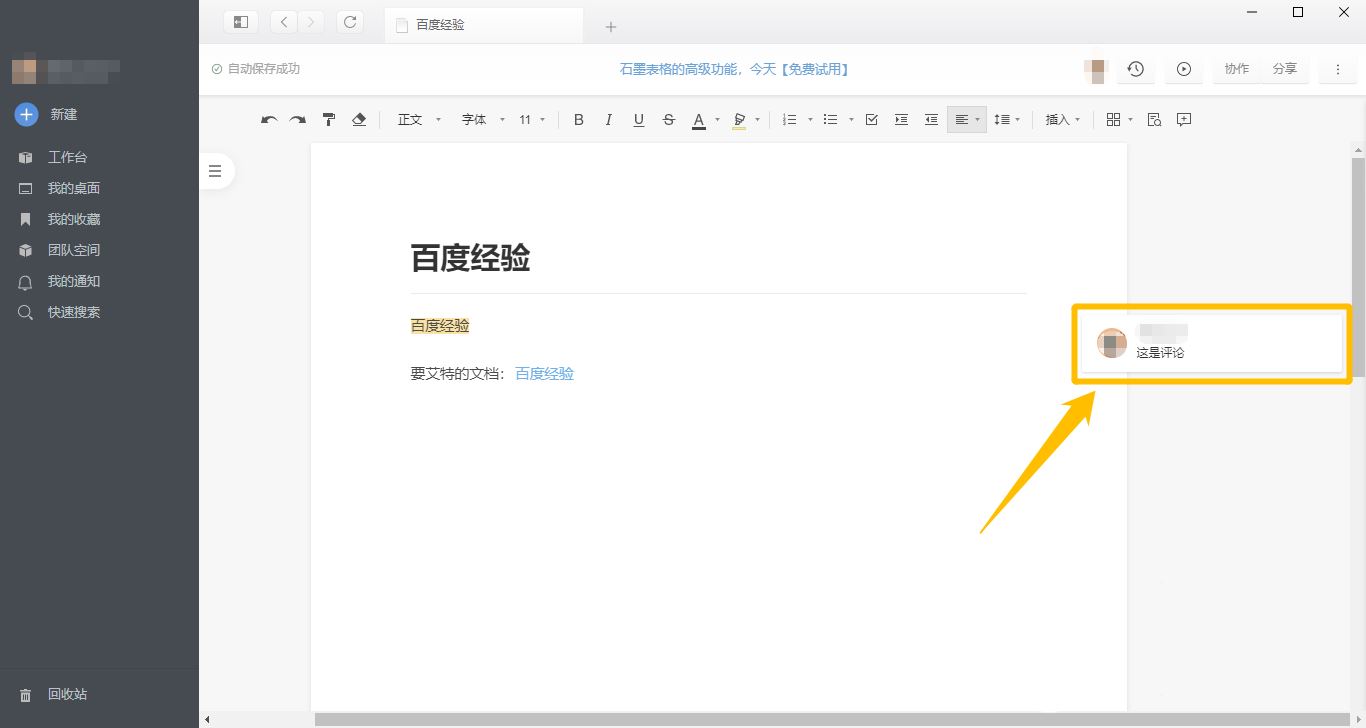Insert a checkbox task list
The image size is (1366, 728).
(x=871, y=120)
